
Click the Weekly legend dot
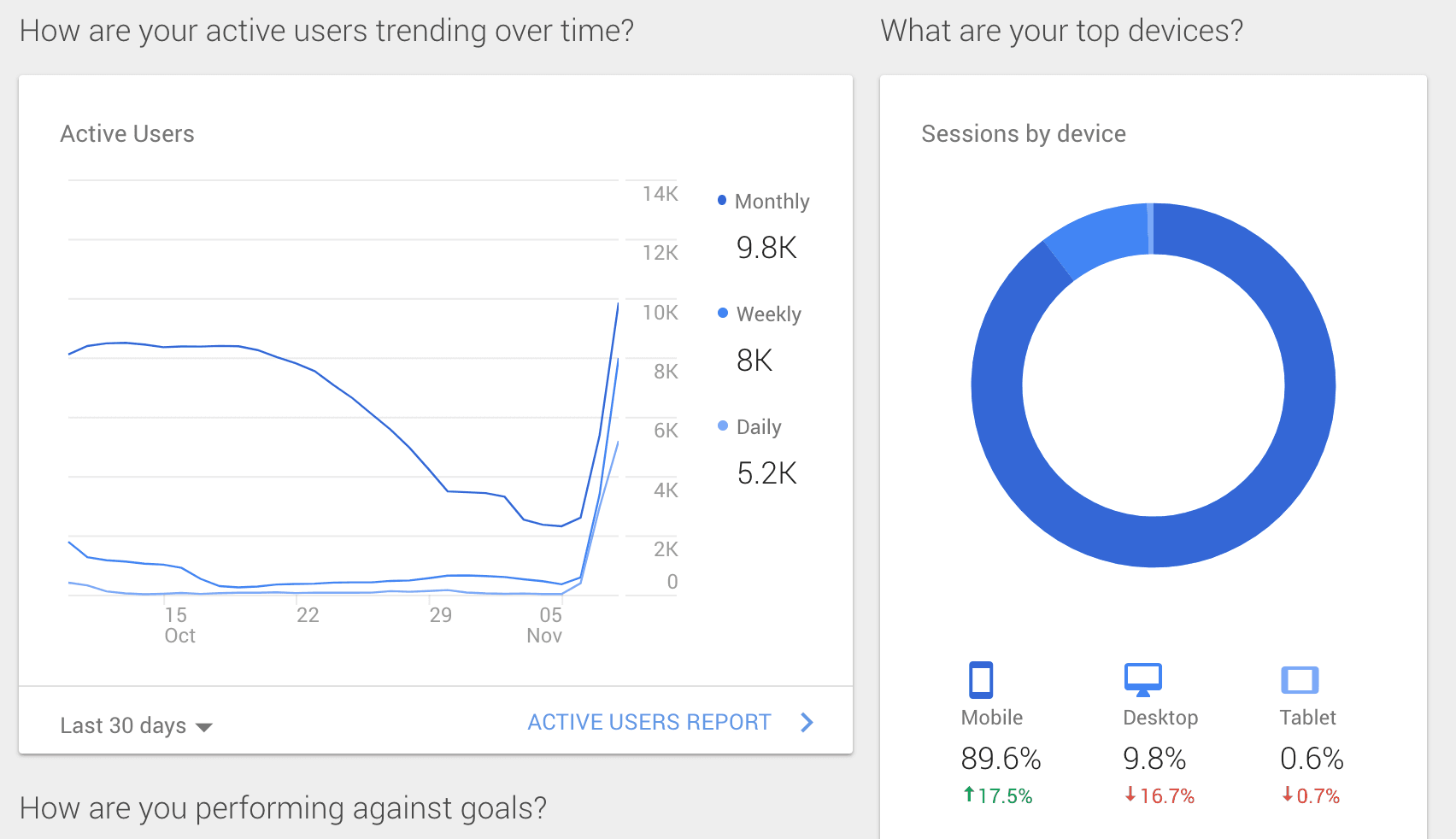(723, 314)
